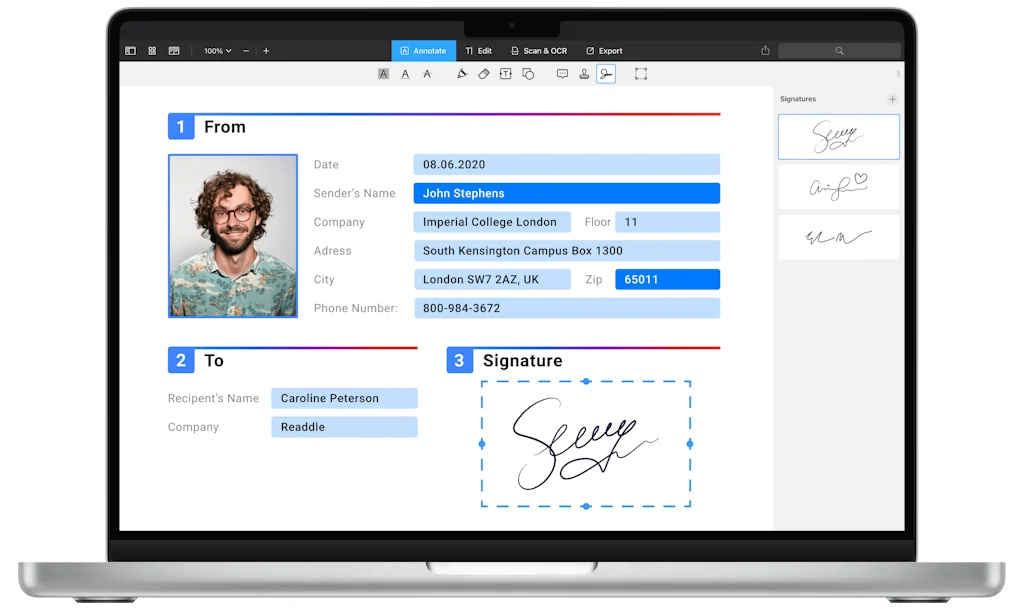Viewport: 1024px width, 609px height.
Task: Open the Scan & OCR tab
Action: coord(539,50)
